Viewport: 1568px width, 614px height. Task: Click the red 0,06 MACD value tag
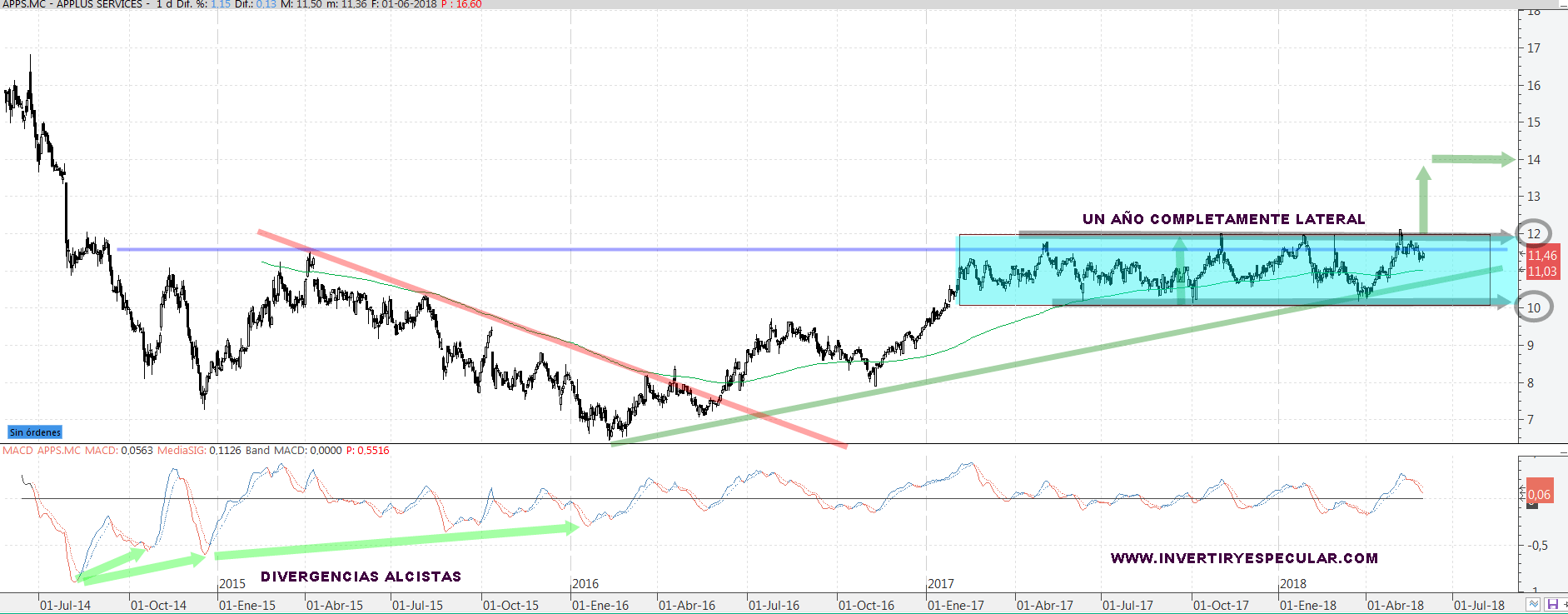(1539, 494)
